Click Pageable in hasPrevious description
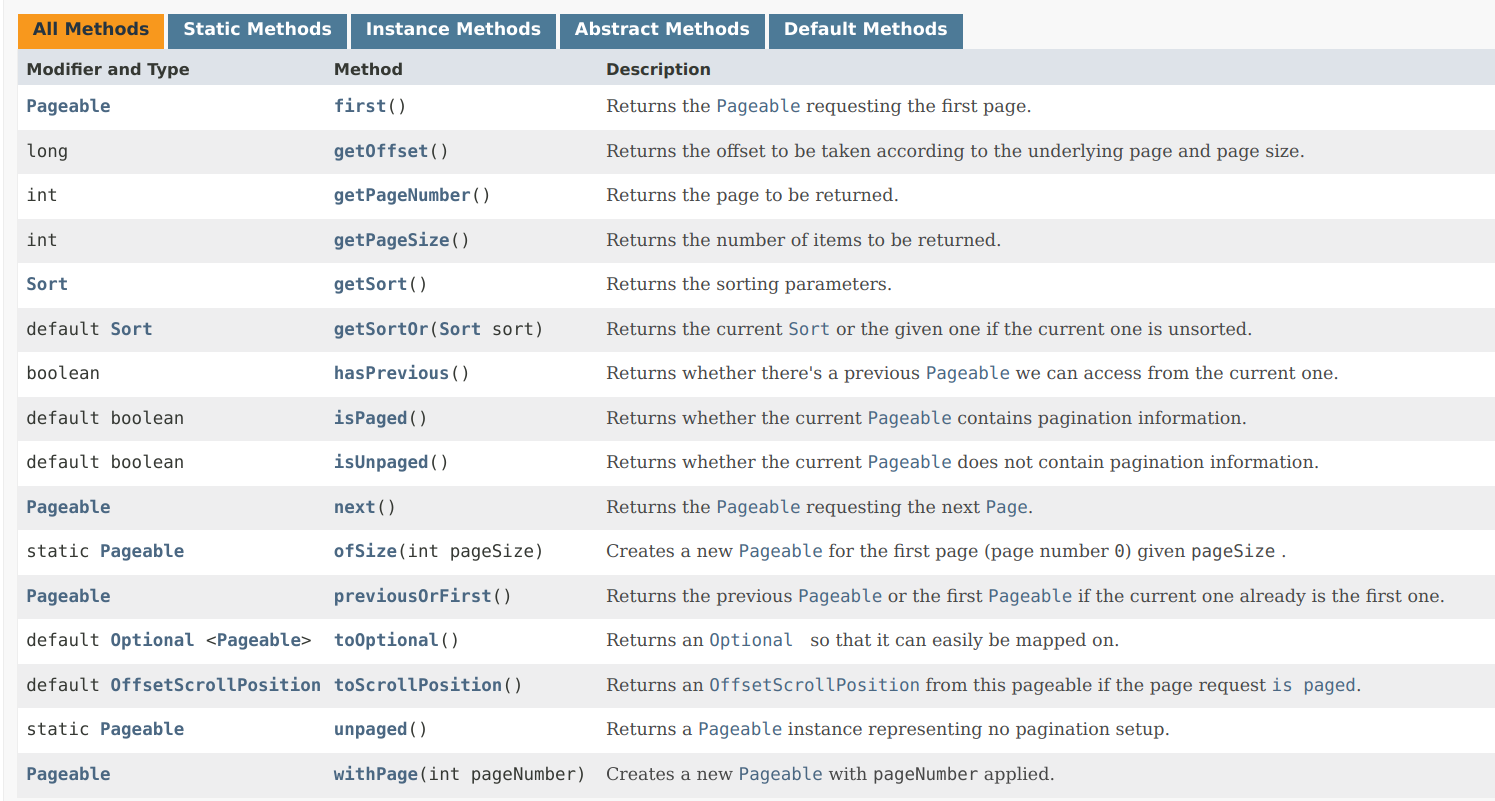 click(x=968, y=373)
